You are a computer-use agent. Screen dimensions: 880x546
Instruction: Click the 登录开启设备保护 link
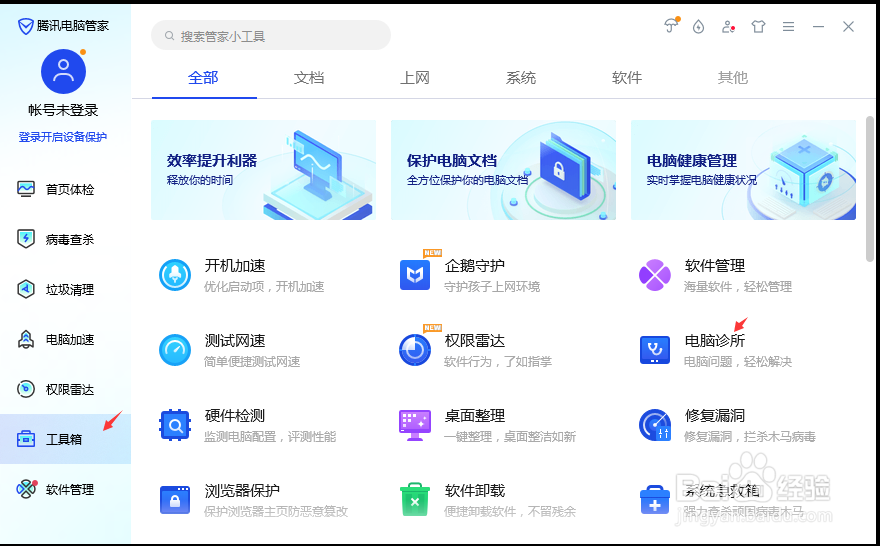[x=63, y=137]
